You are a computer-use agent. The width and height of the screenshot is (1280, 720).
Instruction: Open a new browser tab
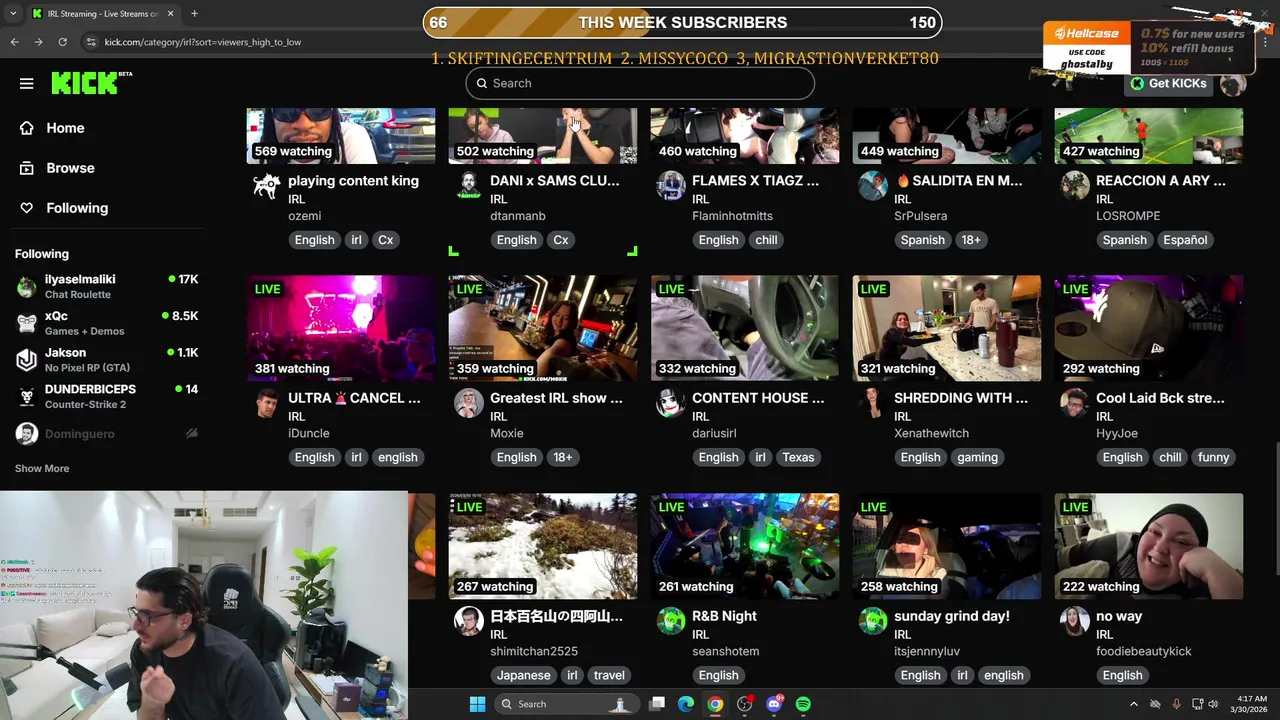(x=194, y=14)
